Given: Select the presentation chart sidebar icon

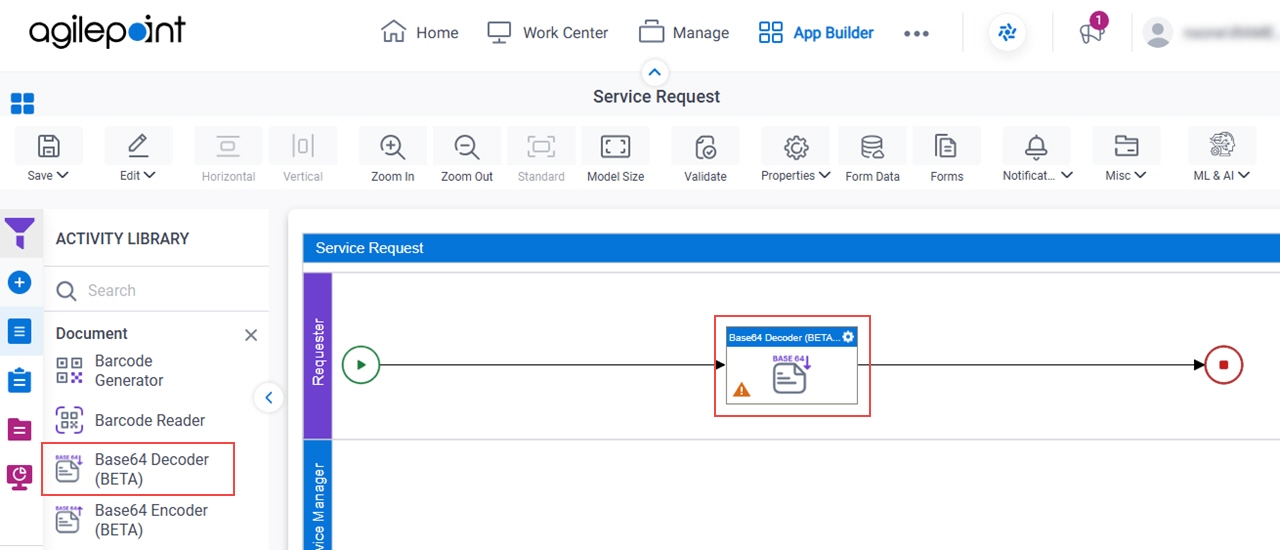Looking at the screenshot, I should [x=20, y=478].
